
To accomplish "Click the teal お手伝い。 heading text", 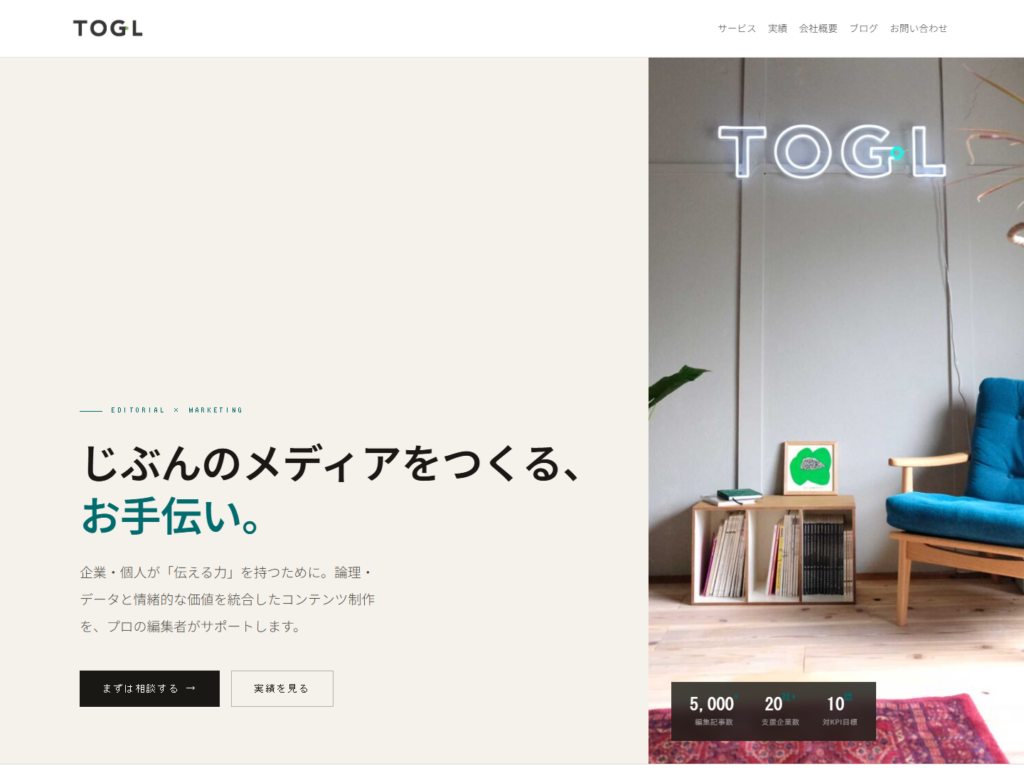I will pos(172,516).
